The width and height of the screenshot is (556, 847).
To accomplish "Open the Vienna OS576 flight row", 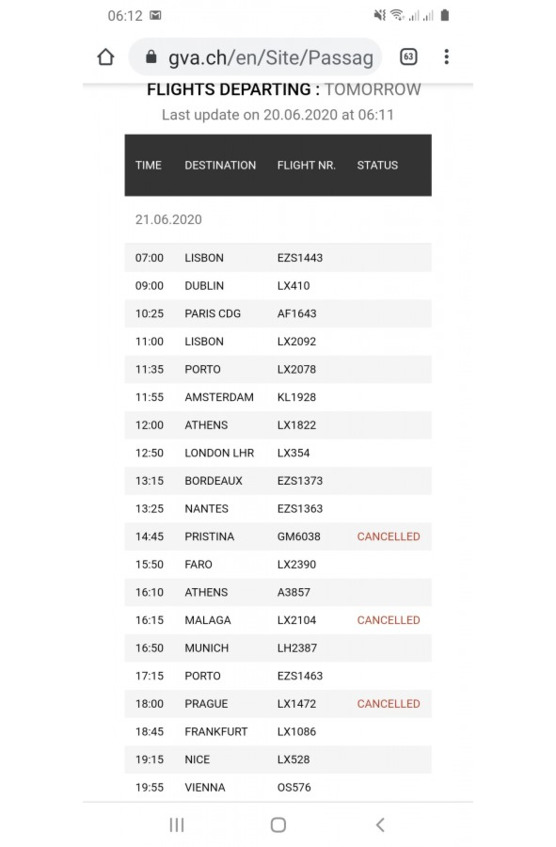I will click(278, 787).
